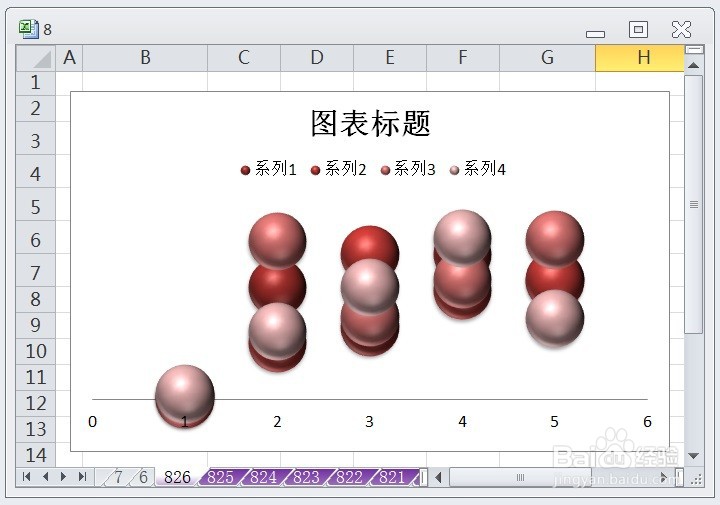Close the workbook window
Viewport: 720px width, 505px height.
point(681,30)
